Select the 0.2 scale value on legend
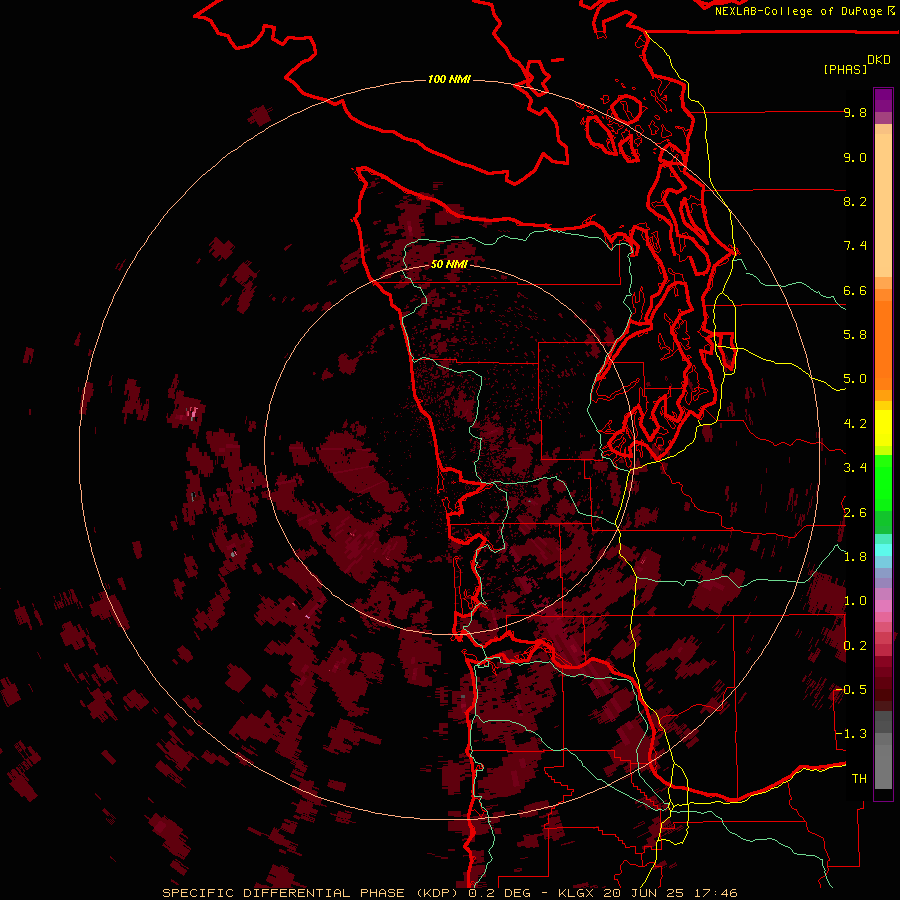 [x=855, y=646]
